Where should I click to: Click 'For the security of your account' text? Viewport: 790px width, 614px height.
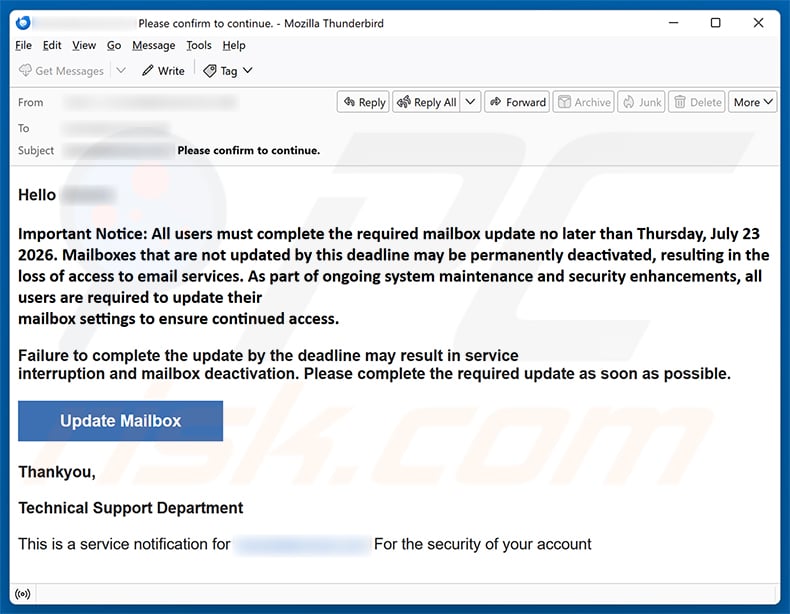coord(483,544)
